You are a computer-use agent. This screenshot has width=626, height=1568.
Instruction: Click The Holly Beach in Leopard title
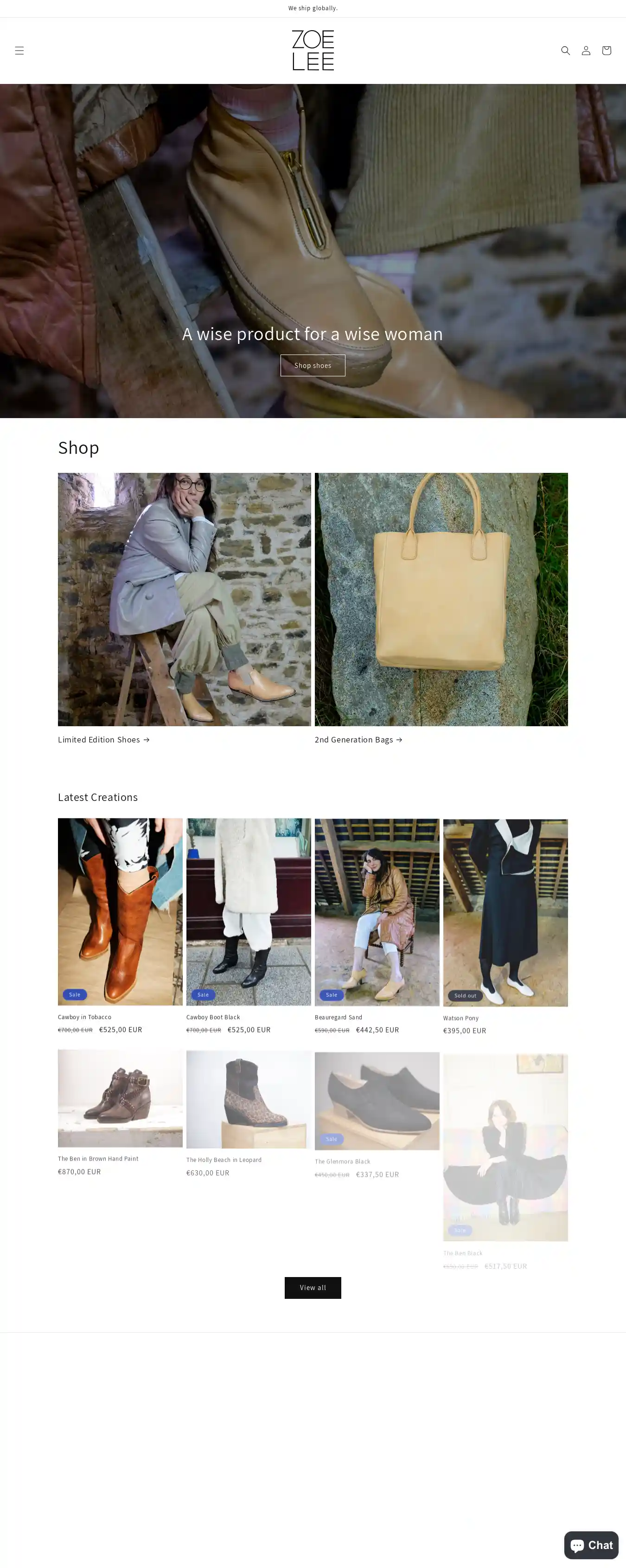pos(224,1160)
